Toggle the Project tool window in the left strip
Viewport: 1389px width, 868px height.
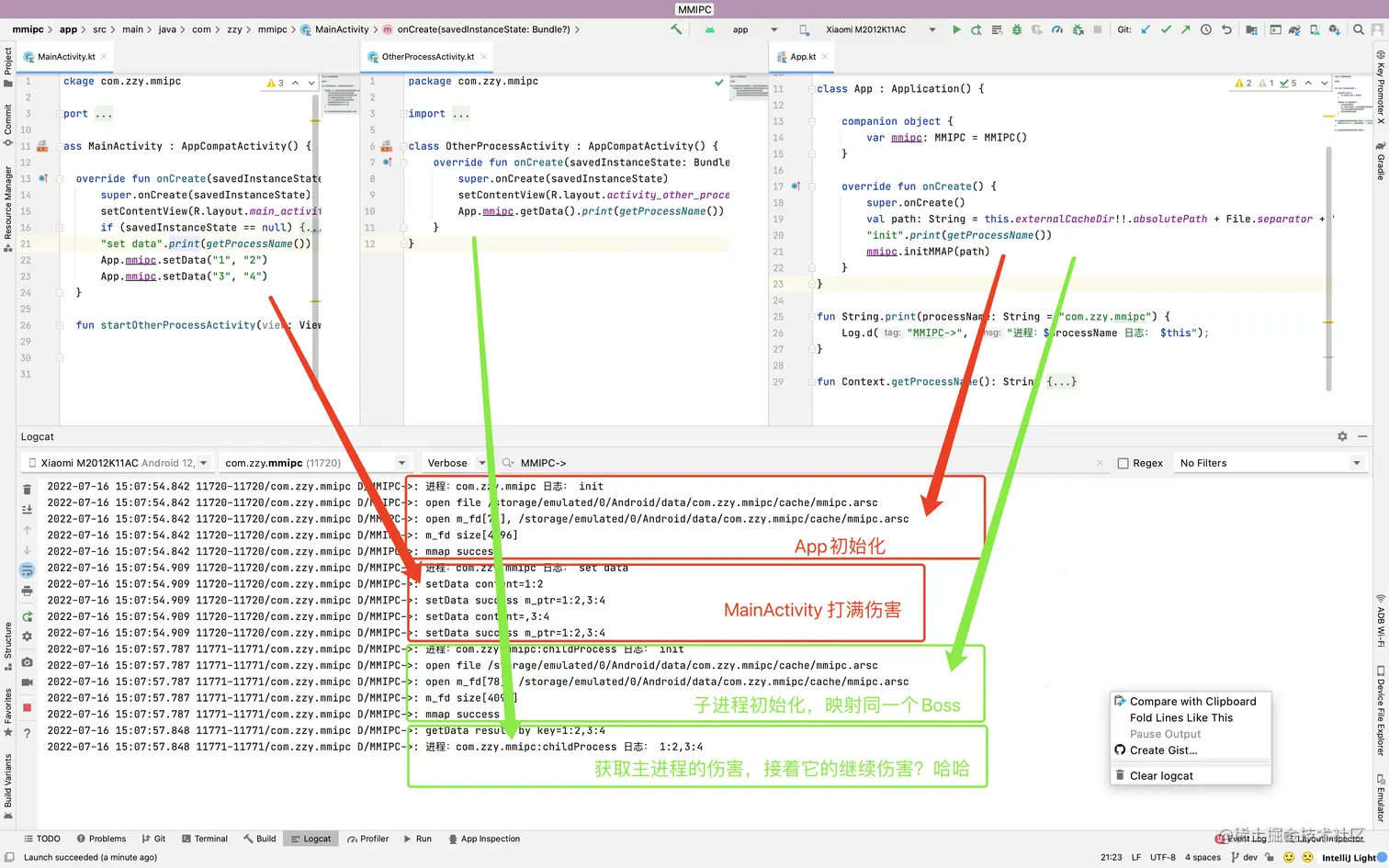click(7, 67)
